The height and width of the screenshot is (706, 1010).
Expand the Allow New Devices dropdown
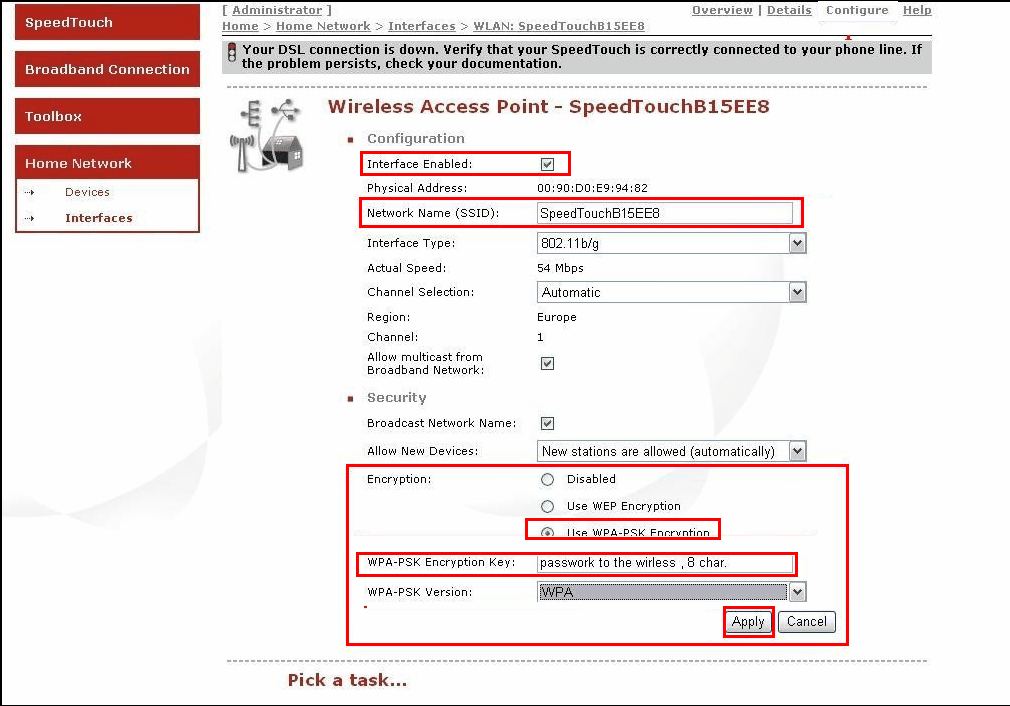(x=797, y=450)
